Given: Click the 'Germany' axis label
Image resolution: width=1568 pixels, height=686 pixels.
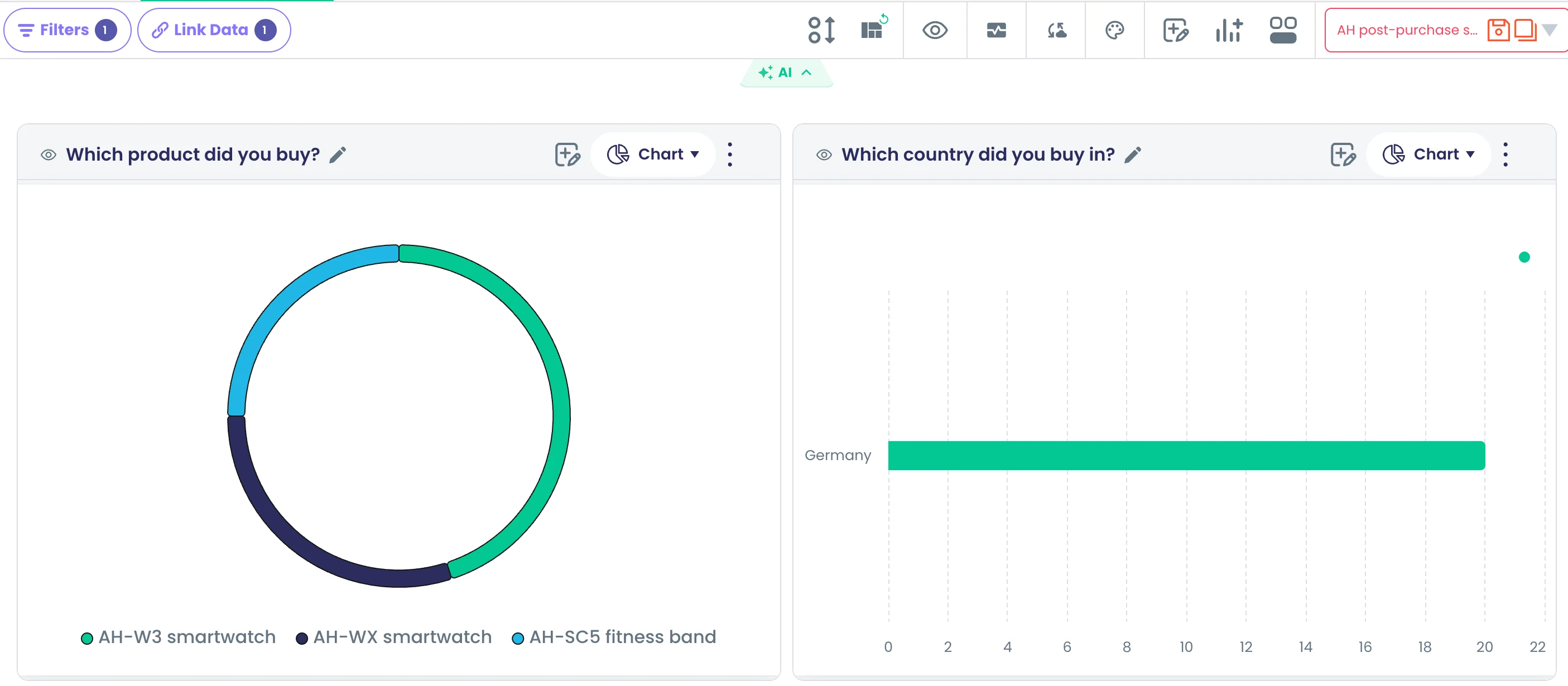Looking at the screenshot, I should tap(838, 456).
